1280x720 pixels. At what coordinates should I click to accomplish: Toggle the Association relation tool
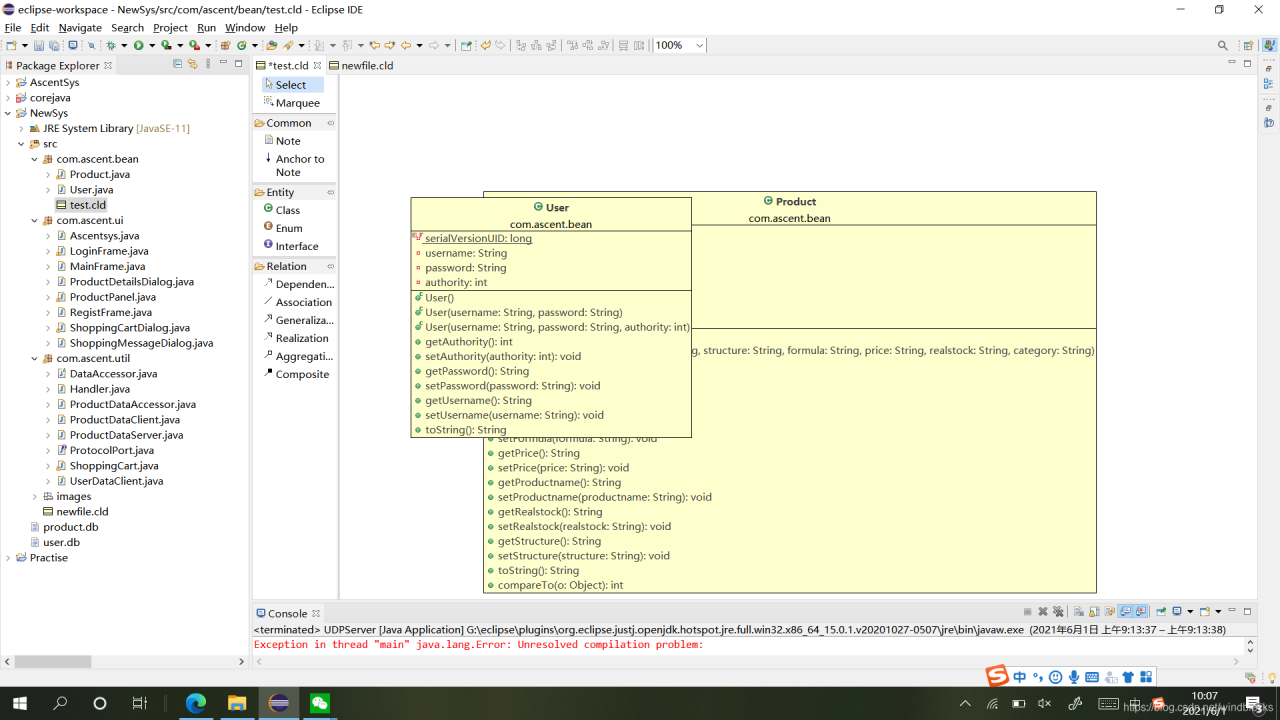[298, 302]
